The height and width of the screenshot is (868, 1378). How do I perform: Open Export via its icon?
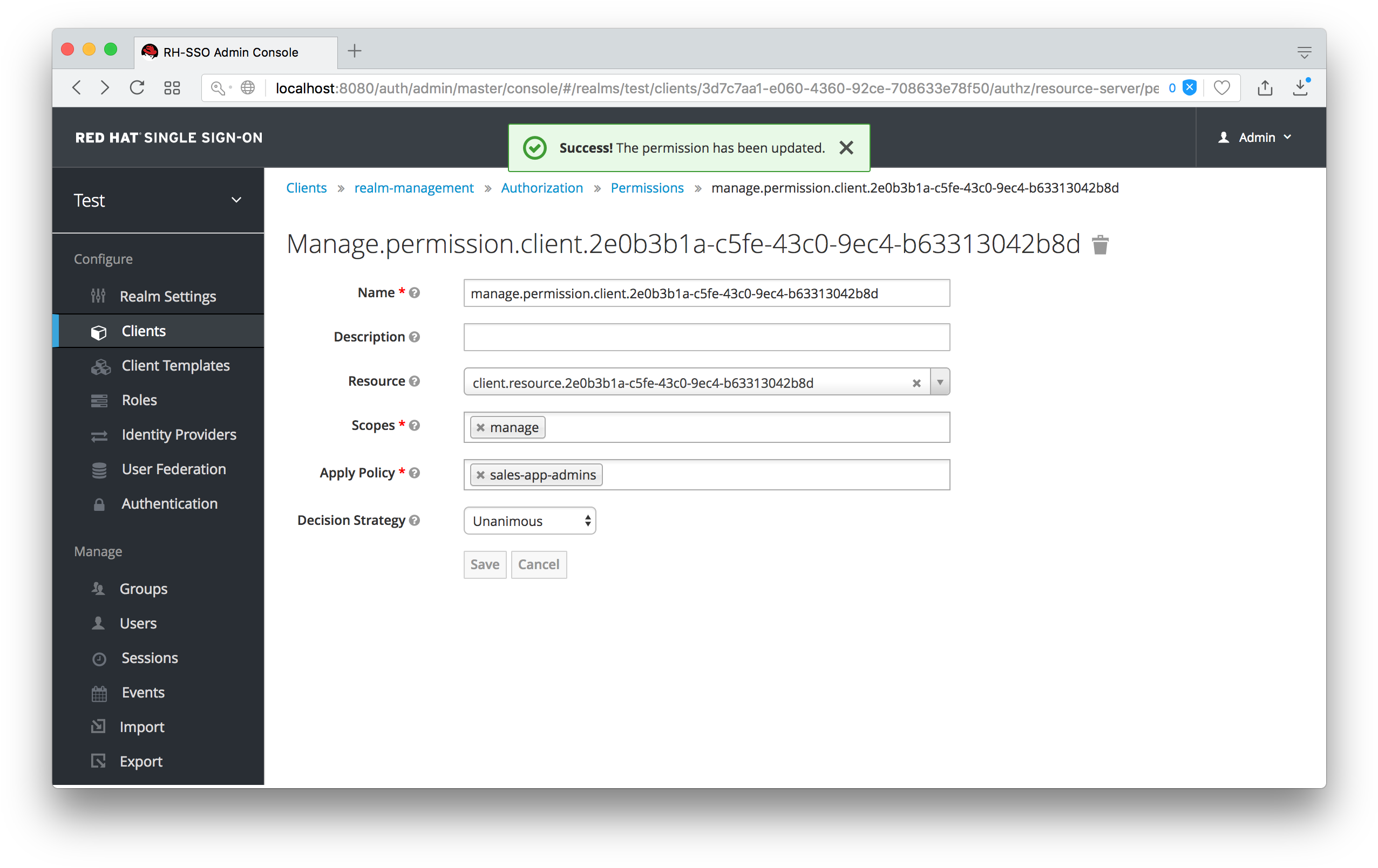click(98, 761)
